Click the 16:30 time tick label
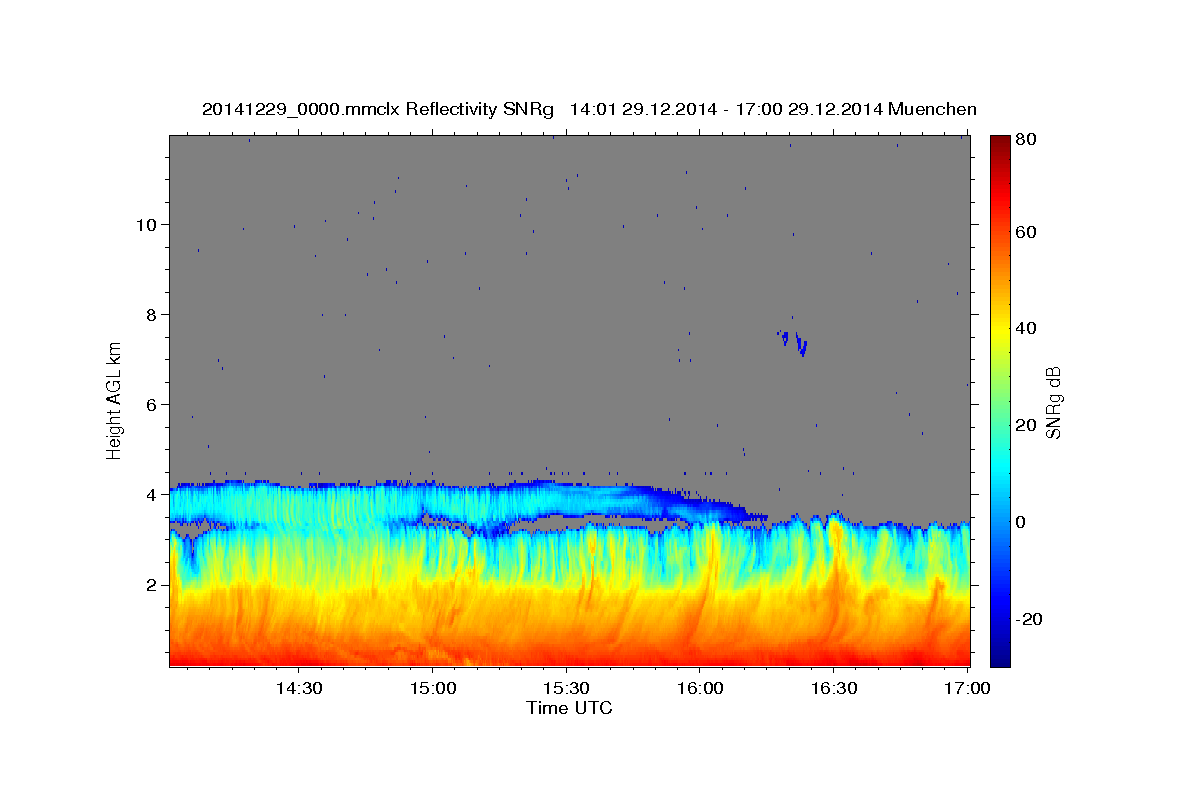Viewport: 1200px width, 800px height. click(834, 688)
